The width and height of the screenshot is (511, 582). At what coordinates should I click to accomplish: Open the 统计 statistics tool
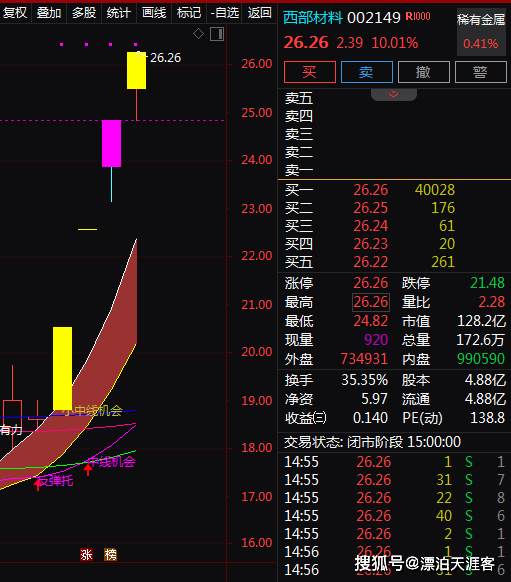coord(119,13)
